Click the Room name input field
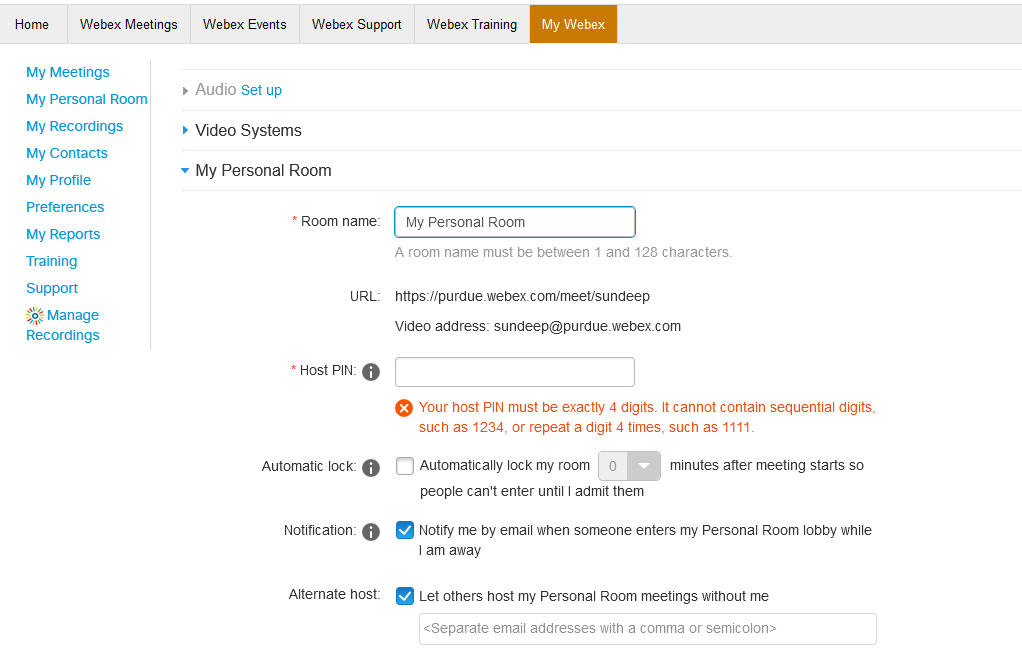 tap(515, 222)
